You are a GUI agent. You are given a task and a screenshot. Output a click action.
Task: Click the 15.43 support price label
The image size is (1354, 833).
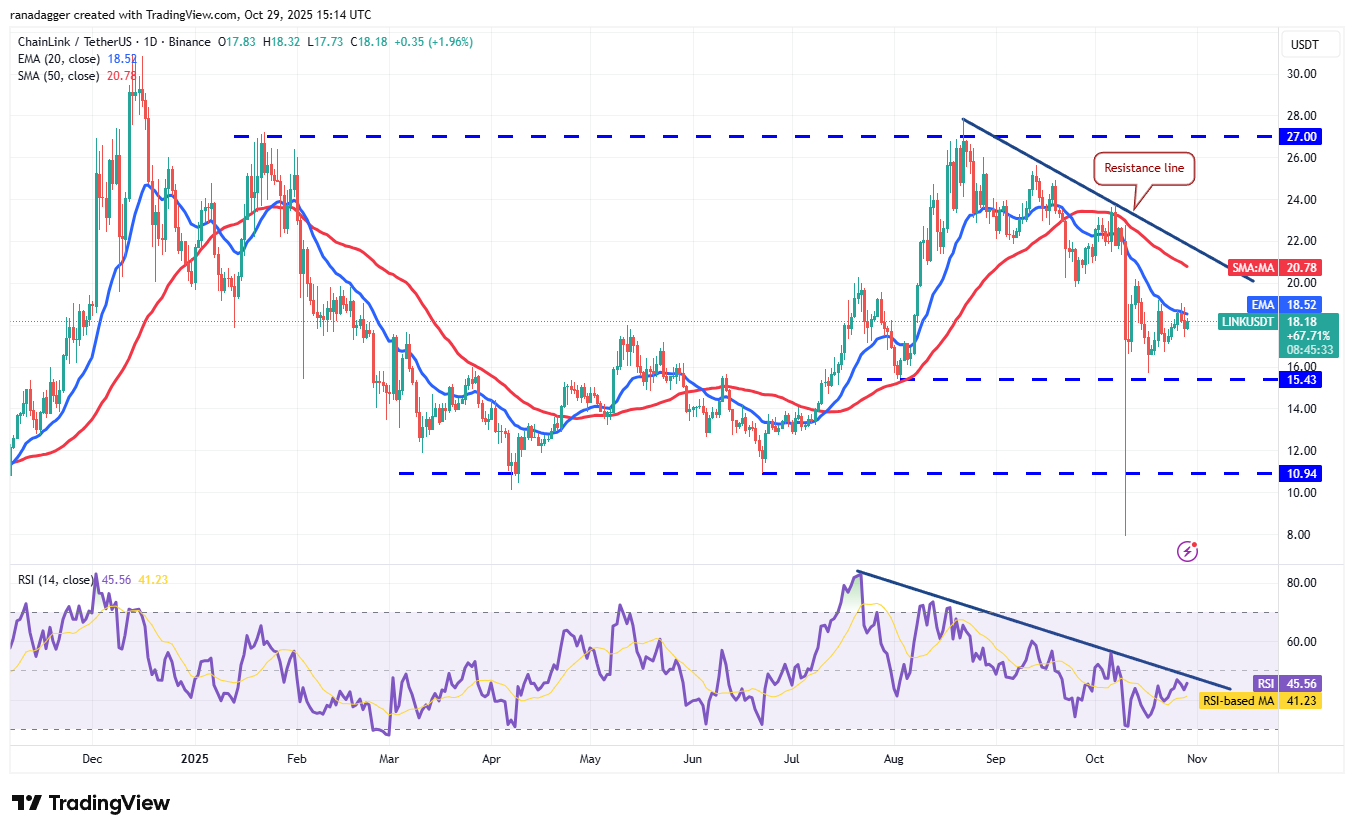[1299, 380]
